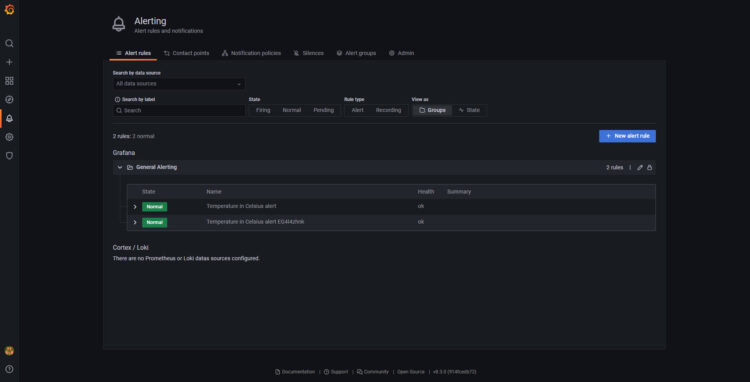The width and height of the screenshot is (750, 382).
Task: Click the Search by label input field
Action: (x=179, y=110)
